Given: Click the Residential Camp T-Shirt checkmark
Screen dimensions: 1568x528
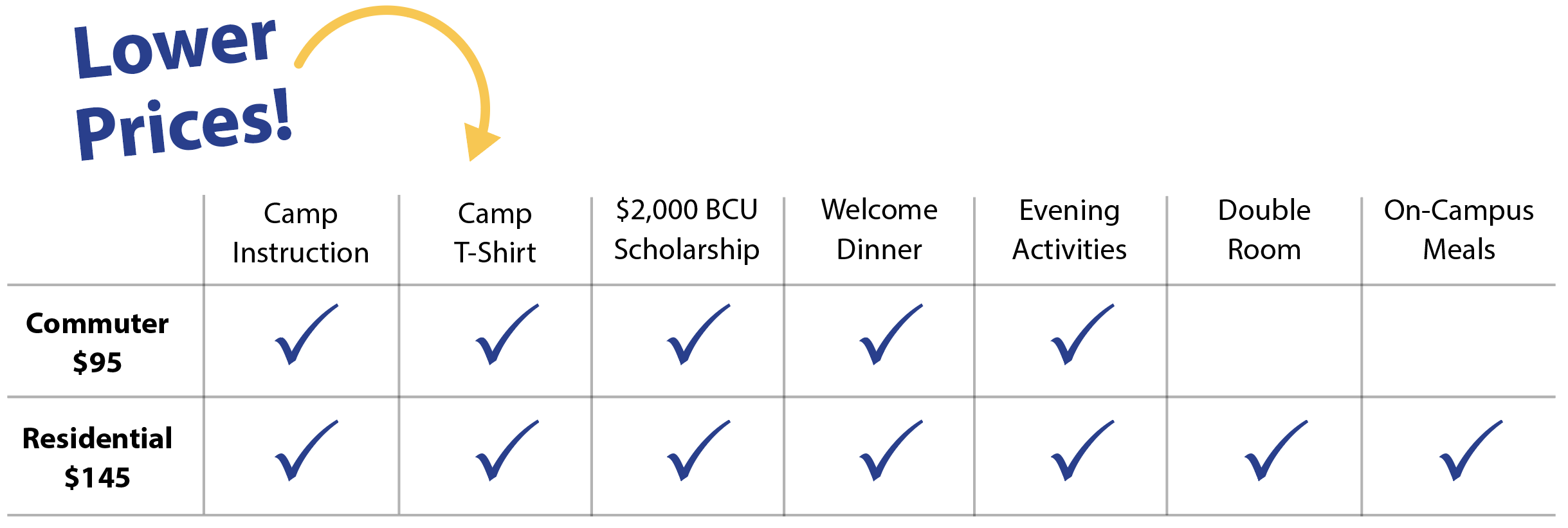Looking at the screenshot, I should coord(507,450).
